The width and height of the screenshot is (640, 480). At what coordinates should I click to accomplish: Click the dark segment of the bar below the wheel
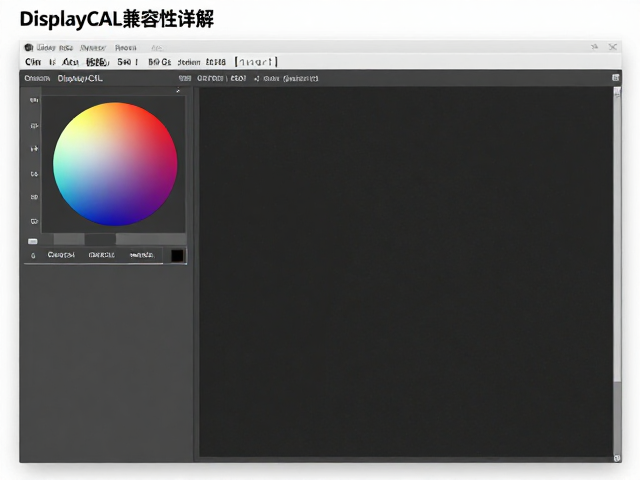click(100, 239)
